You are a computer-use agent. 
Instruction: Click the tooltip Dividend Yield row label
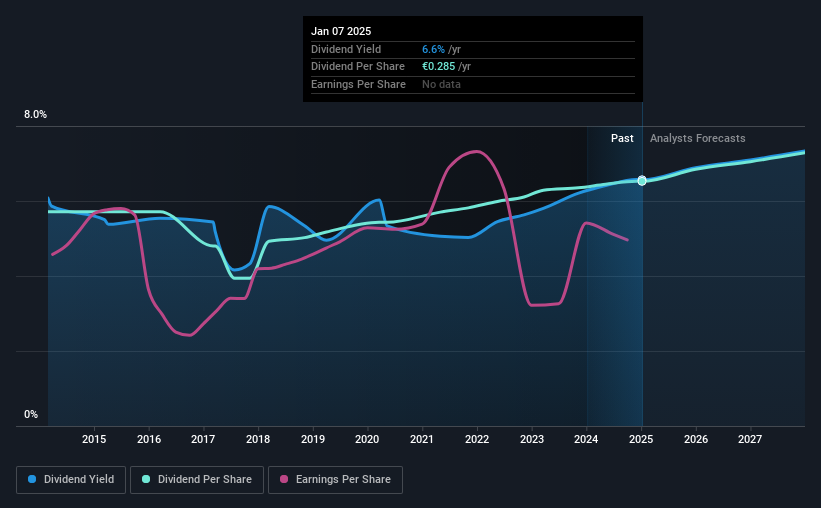346,49
